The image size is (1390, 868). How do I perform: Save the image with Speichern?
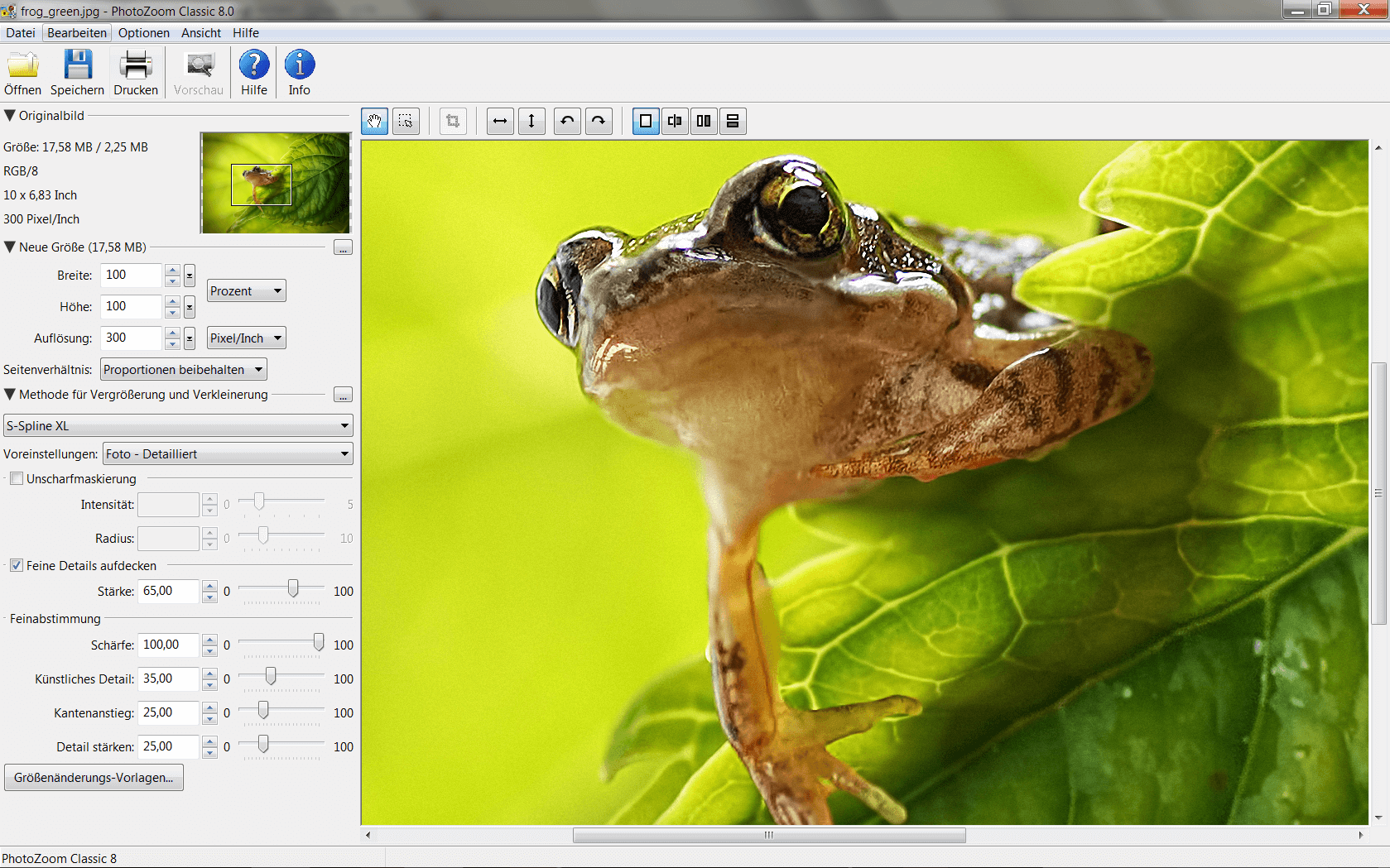[77, 71]
